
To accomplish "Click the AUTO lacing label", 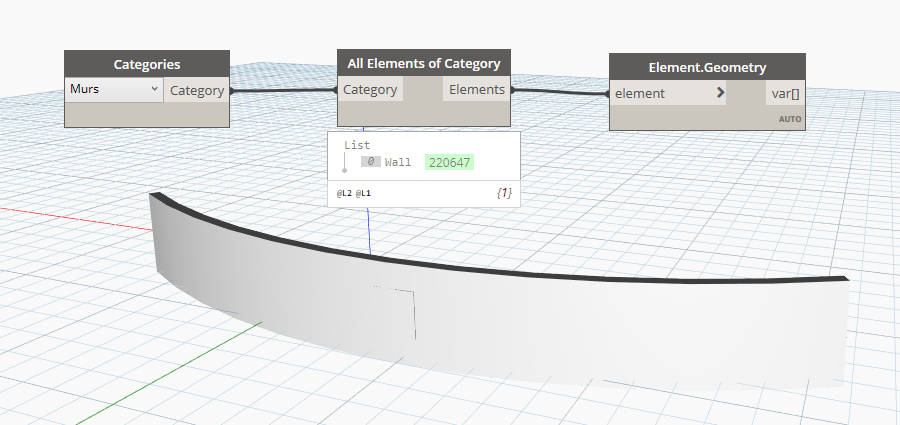I will (x=790, y=119).
